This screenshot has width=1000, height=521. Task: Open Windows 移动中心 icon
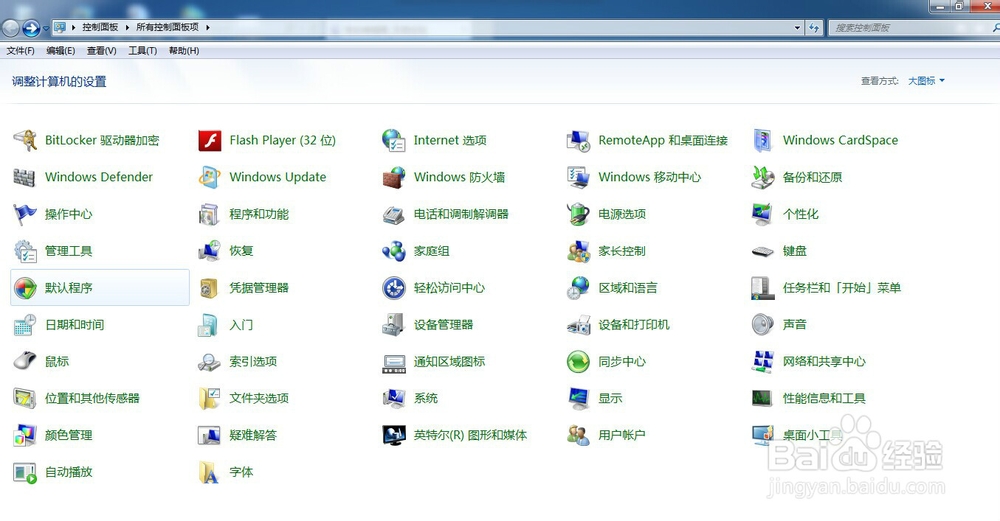tap(578, 177)
